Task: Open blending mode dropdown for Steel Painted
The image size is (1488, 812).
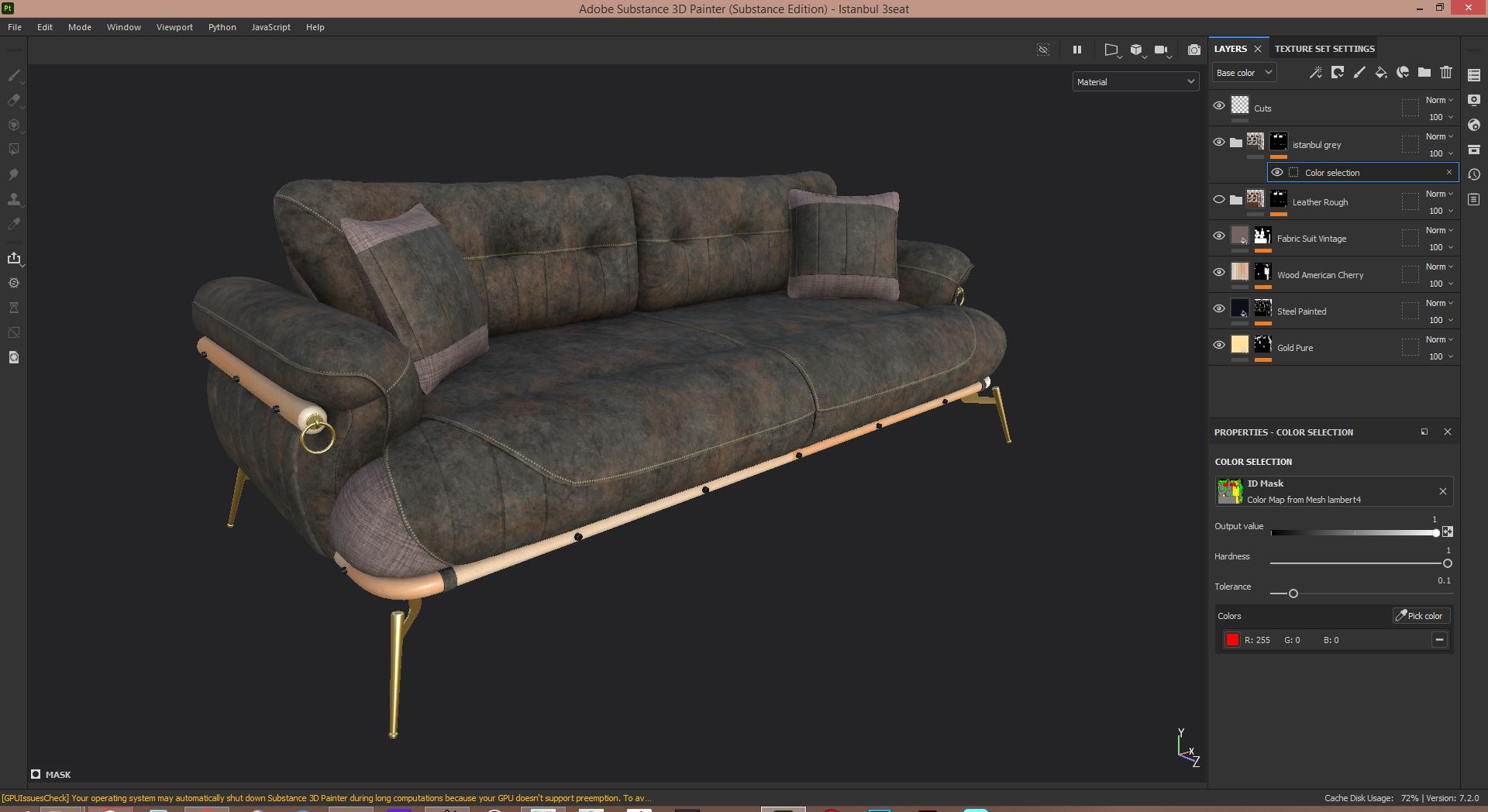Action: pyautogui.click(x=1438, y=303)
